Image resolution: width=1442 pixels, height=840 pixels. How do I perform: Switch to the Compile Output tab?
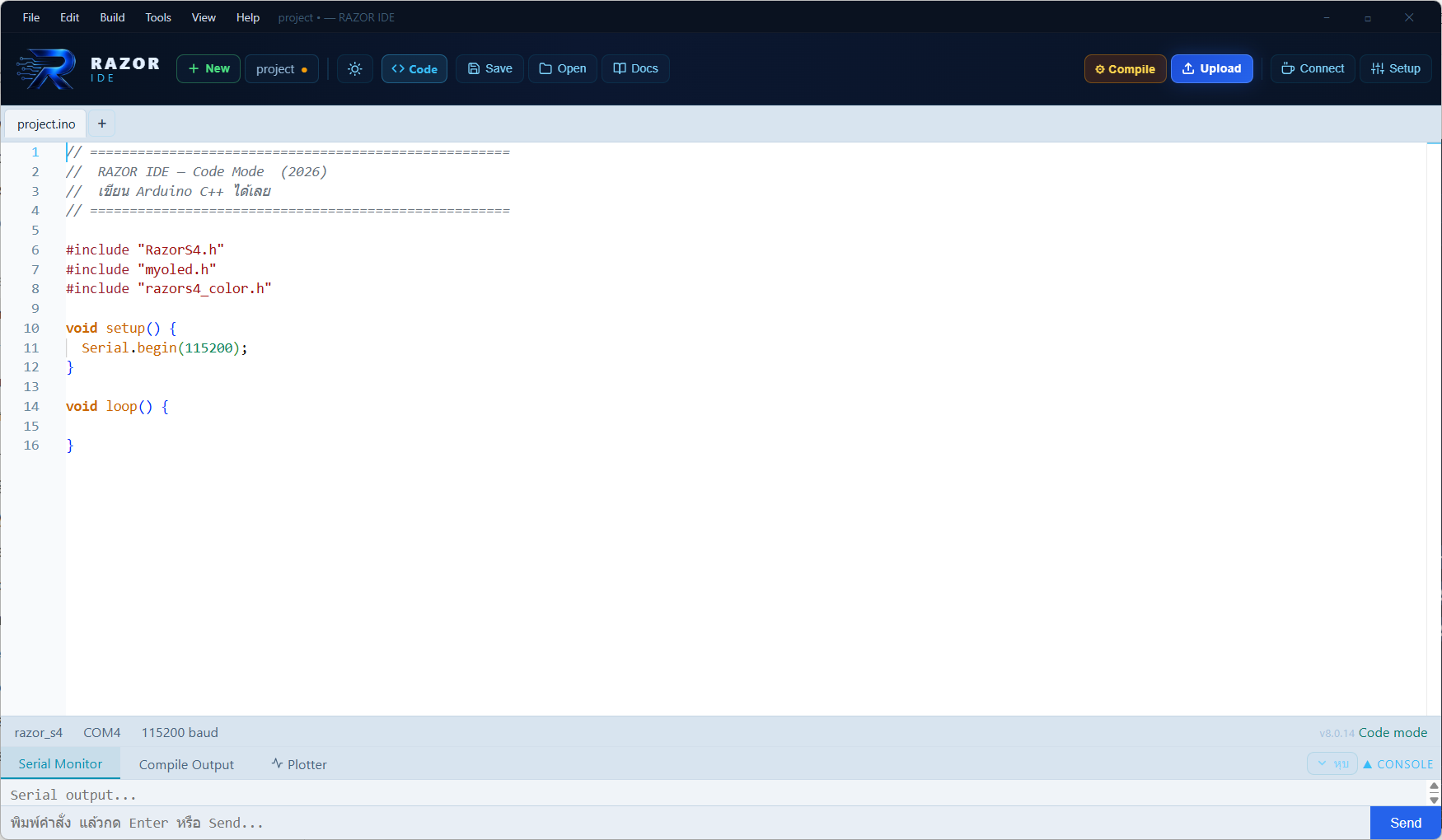(x=186, y=764)
